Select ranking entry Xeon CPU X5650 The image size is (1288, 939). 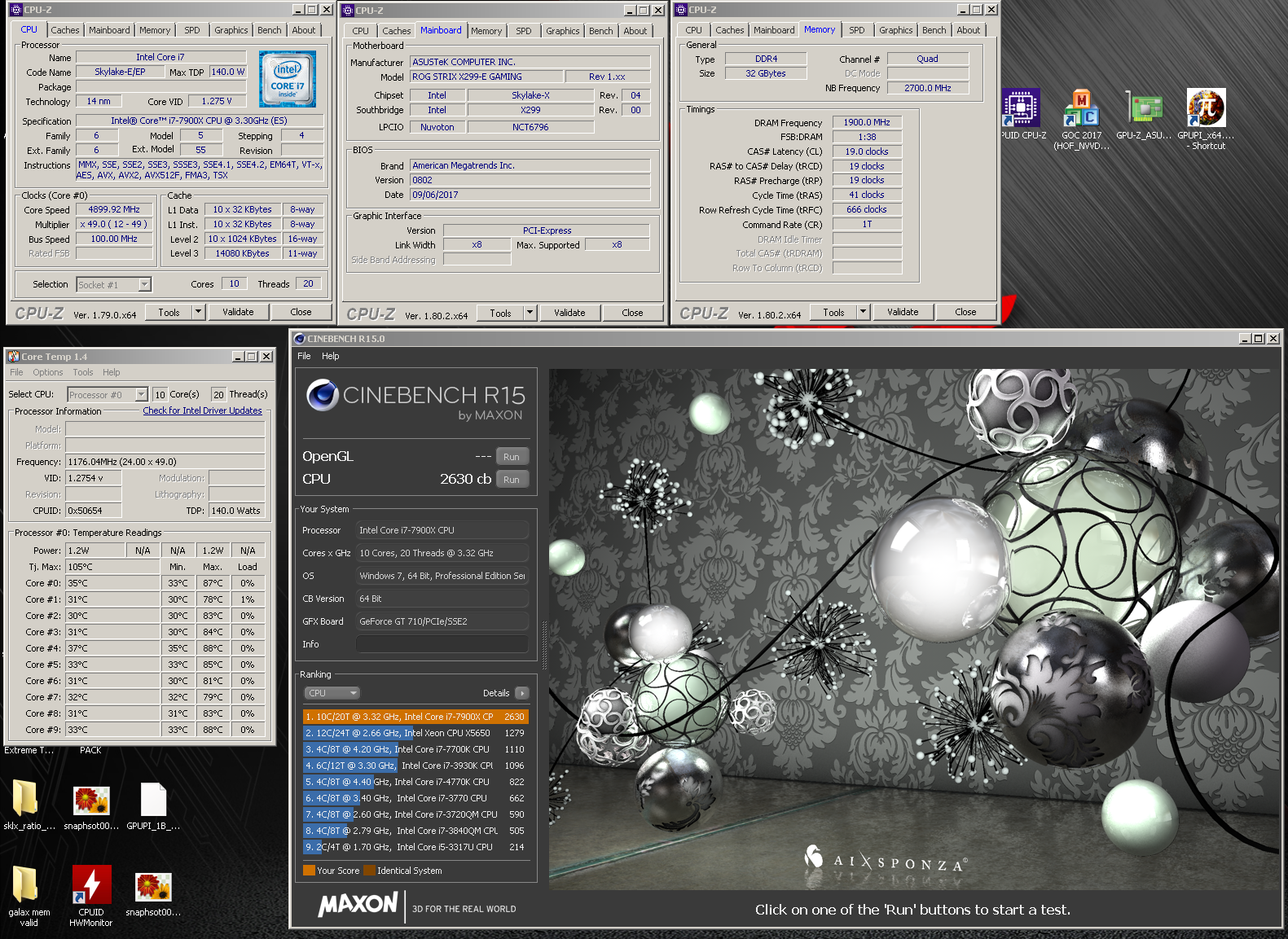click(x=415, y=733)
